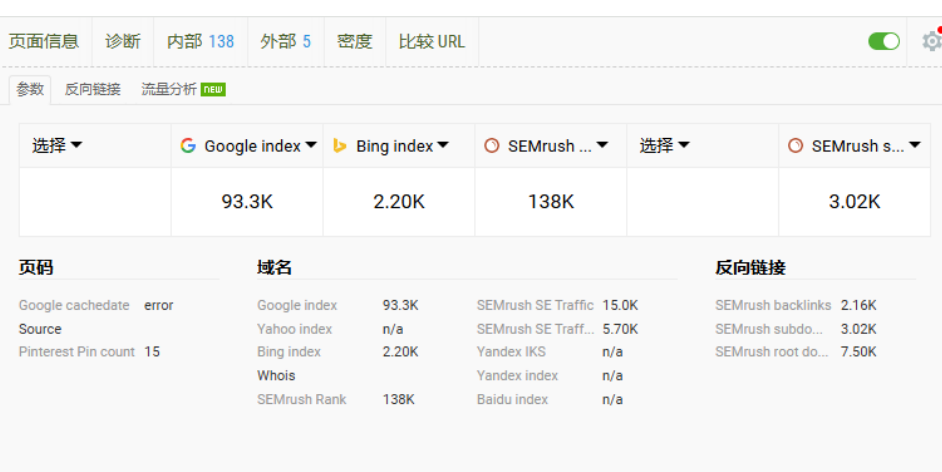Switch to the 密度 tab
Screen dimensions: 942x472
[x=354, y=41]
